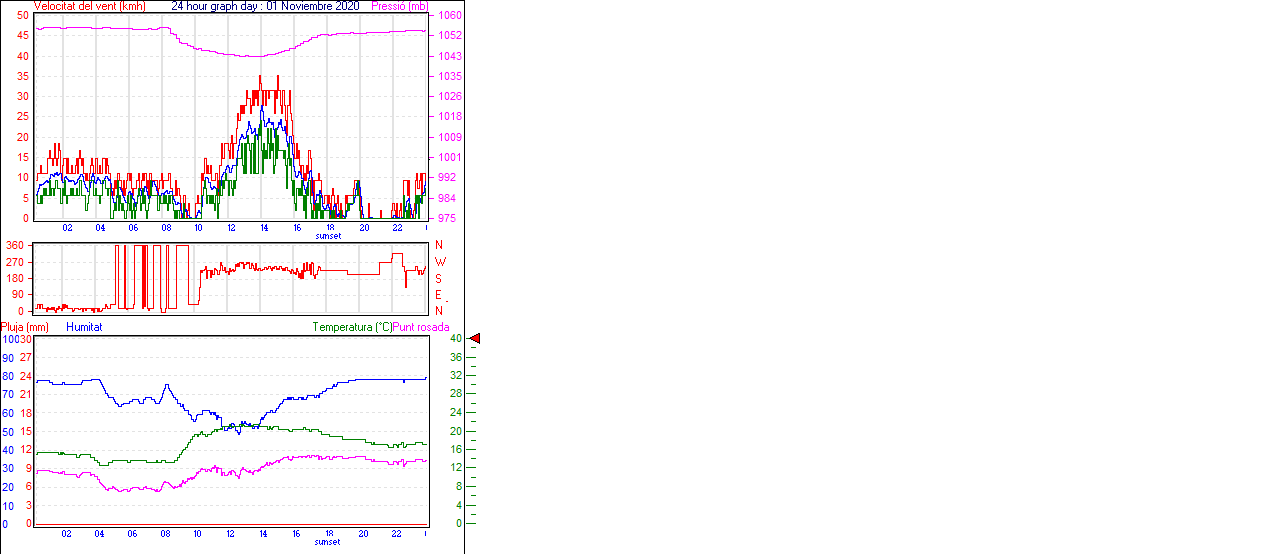Click the 'Pluja (mm)' legend label

click(24, 327)
